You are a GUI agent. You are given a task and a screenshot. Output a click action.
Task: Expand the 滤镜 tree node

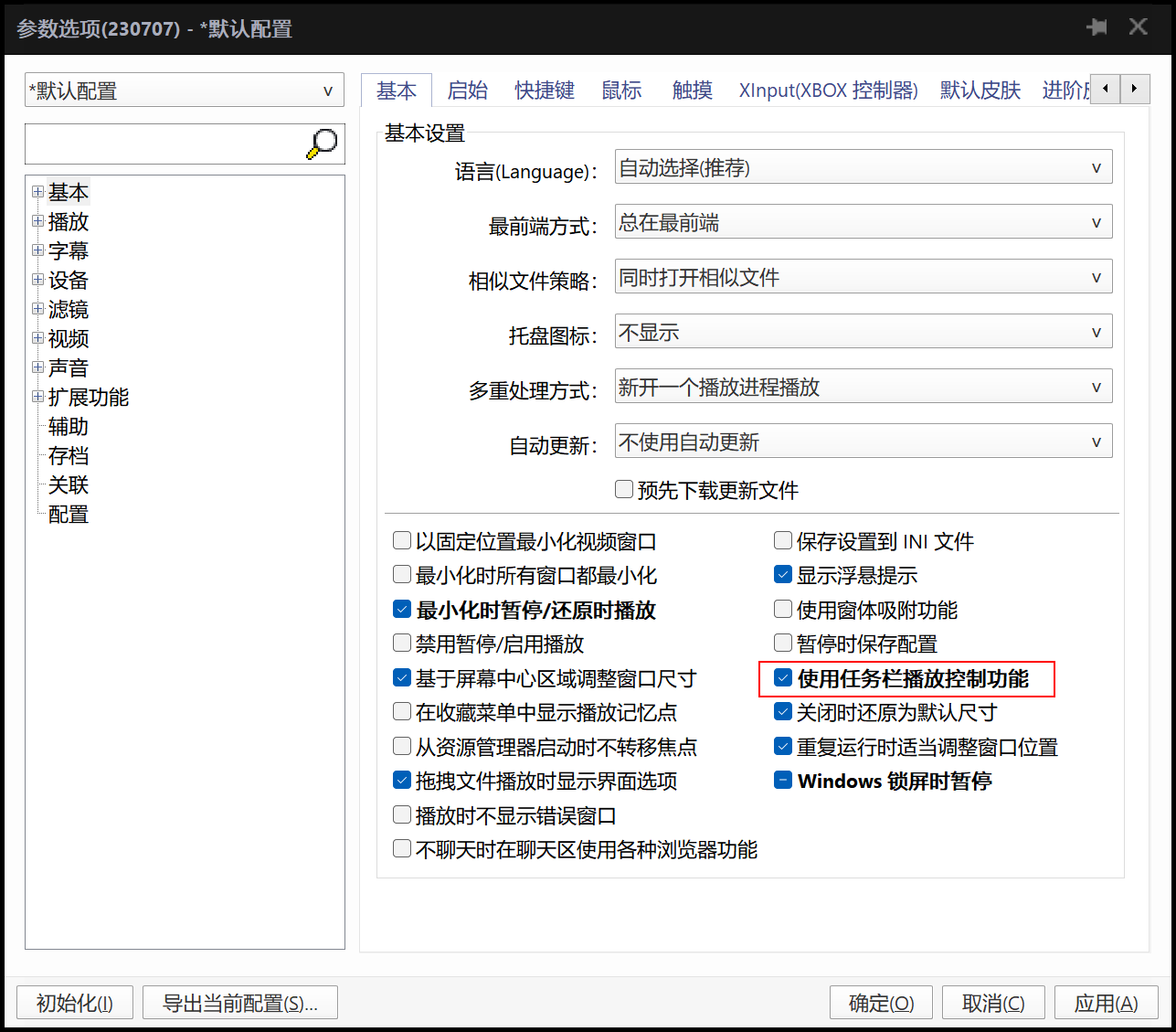coord(37,309)
